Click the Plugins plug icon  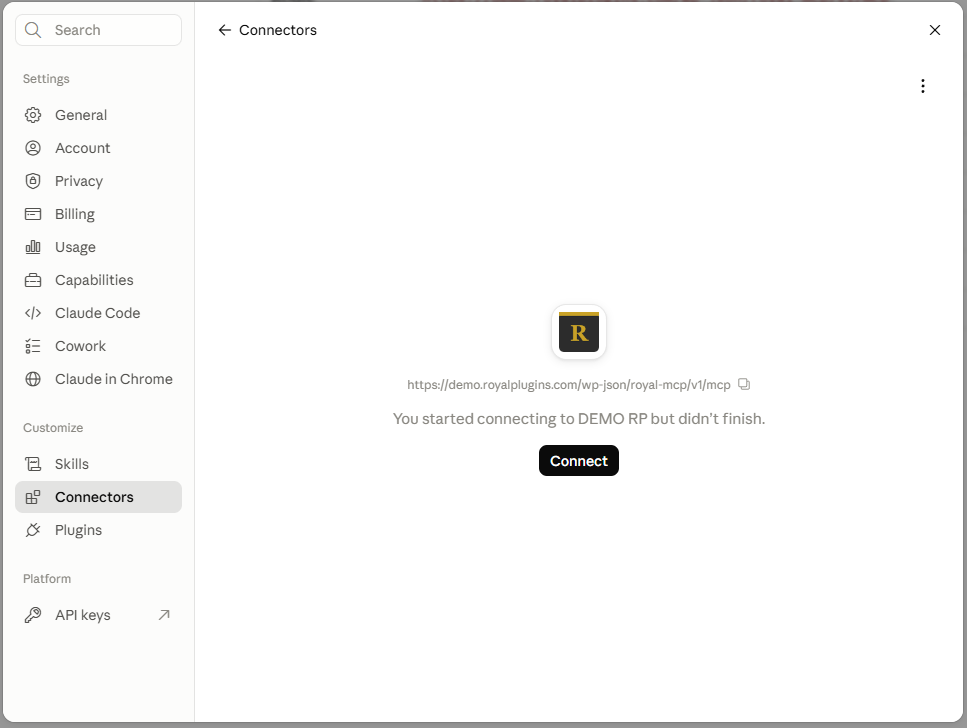[x=33, y=530]
